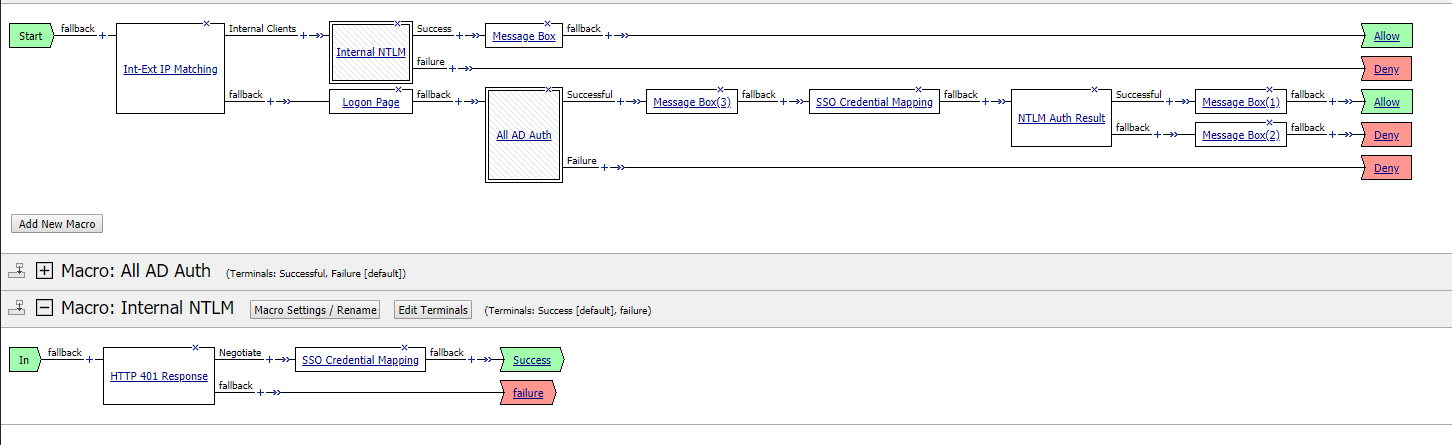
Task: Click the Edit Terminals button
Action: tap(433, 310)
